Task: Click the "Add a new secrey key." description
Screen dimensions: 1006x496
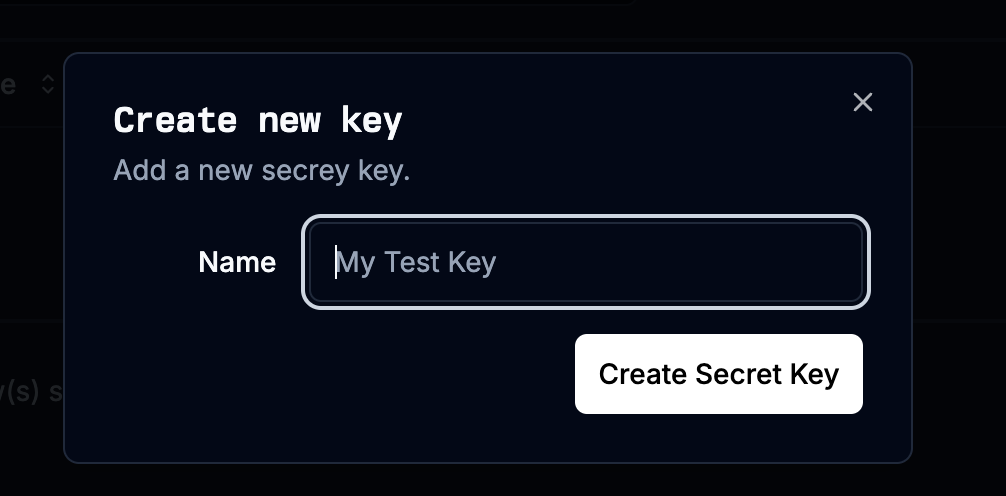Action: tap(261, 170)
